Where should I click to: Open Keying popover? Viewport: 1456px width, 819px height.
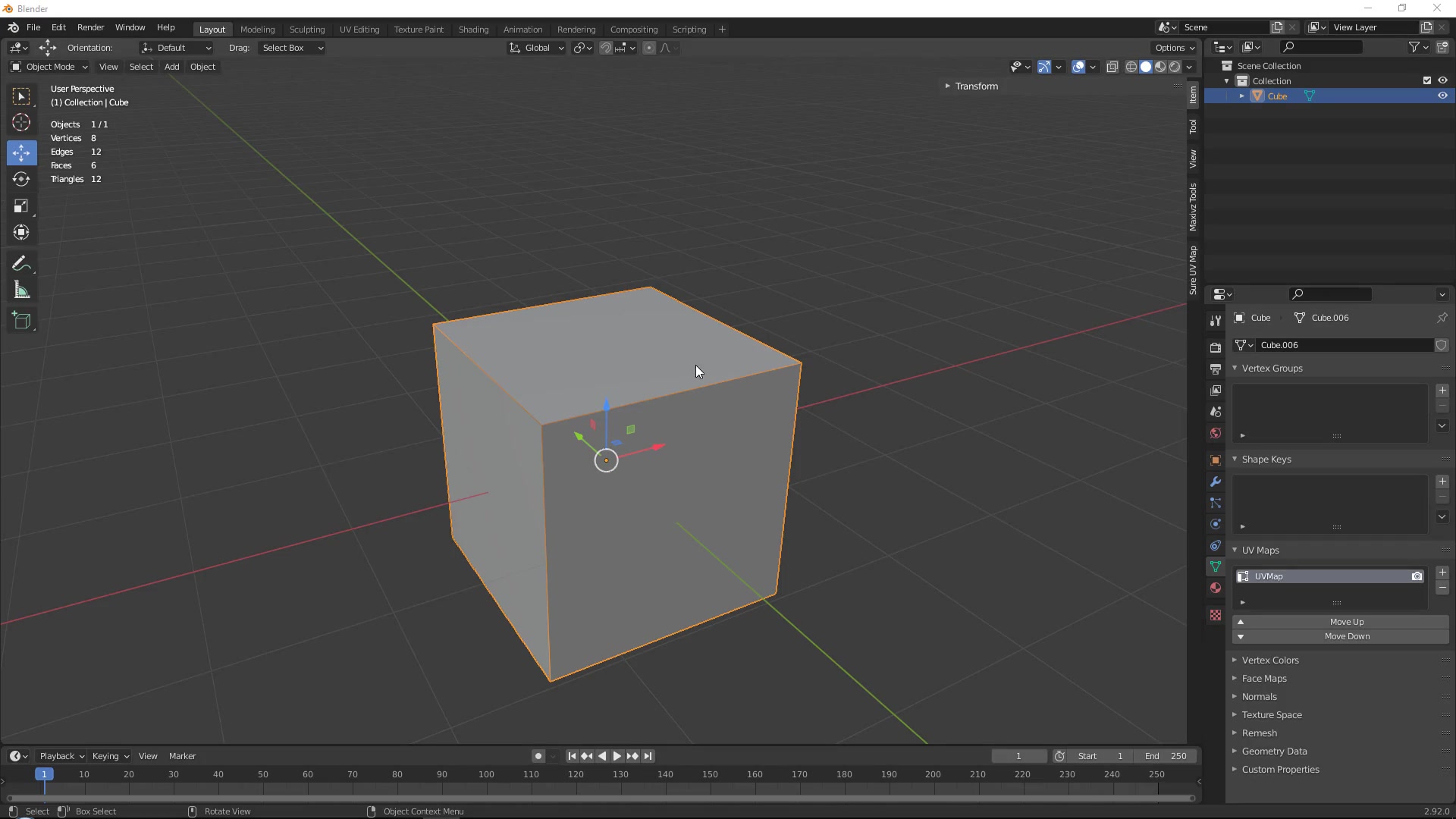tap(110, 756)
